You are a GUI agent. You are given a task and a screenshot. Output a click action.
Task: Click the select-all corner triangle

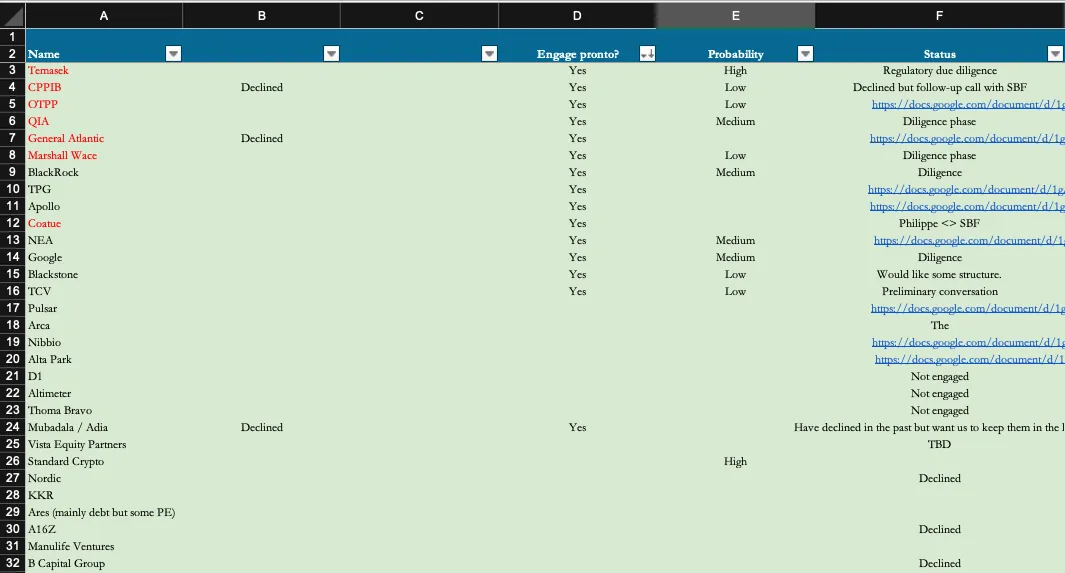[x=12, y=16]
